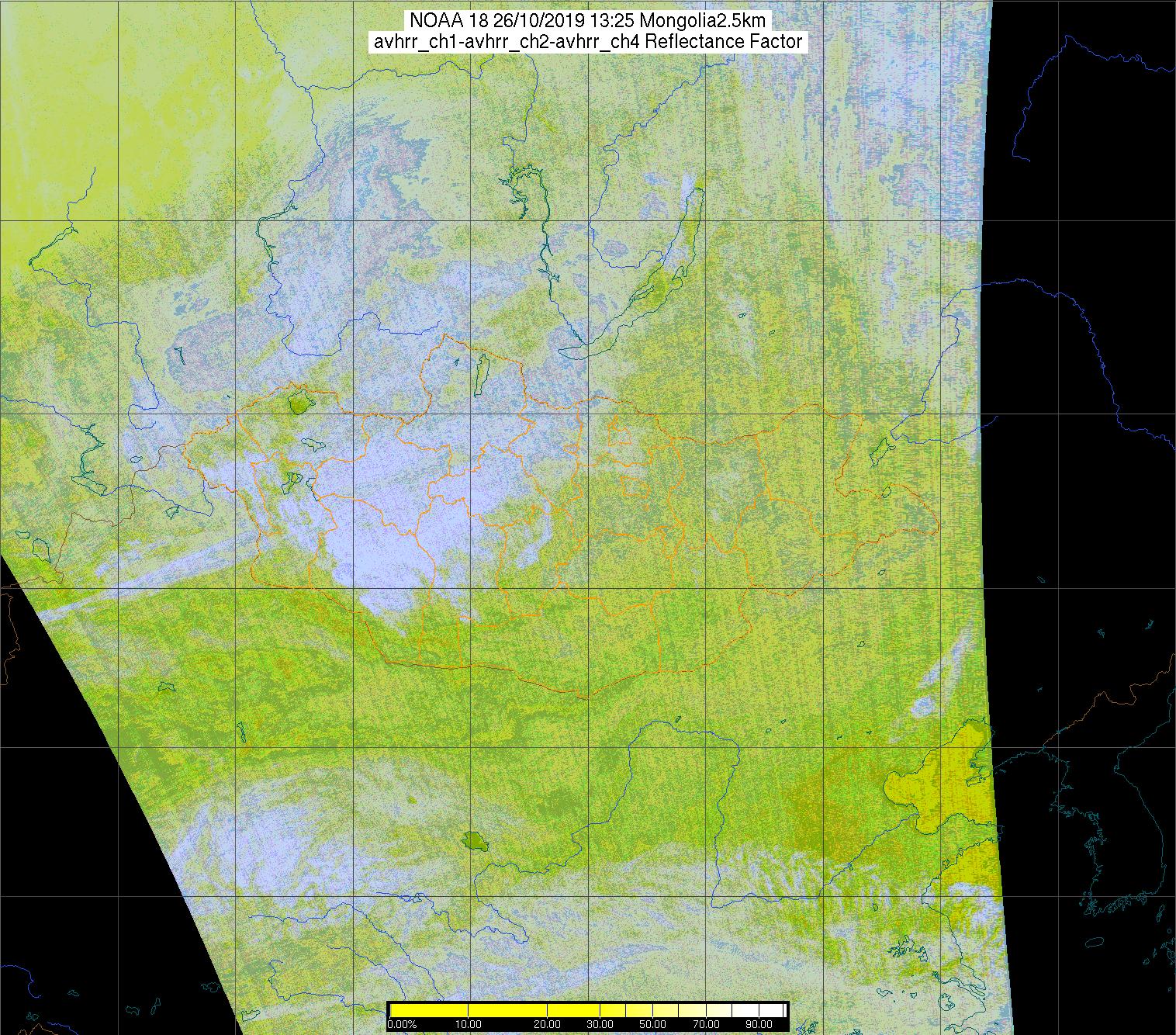Screen dimensions: 1176x1035
Task: Click the "0.00%" label on the colorbar
Action: [402, 1024]
